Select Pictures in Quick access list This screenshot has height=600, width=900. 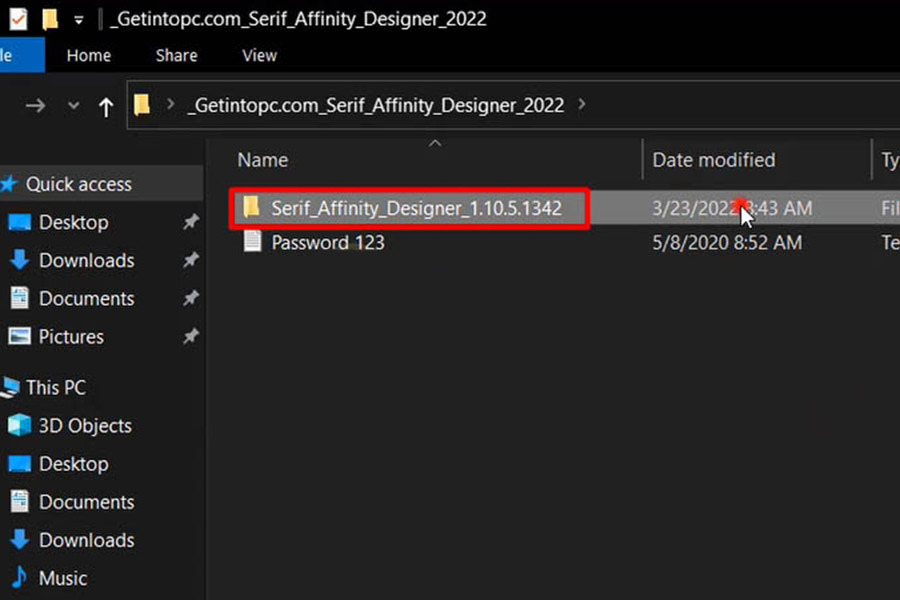click(x=70, y=336)
